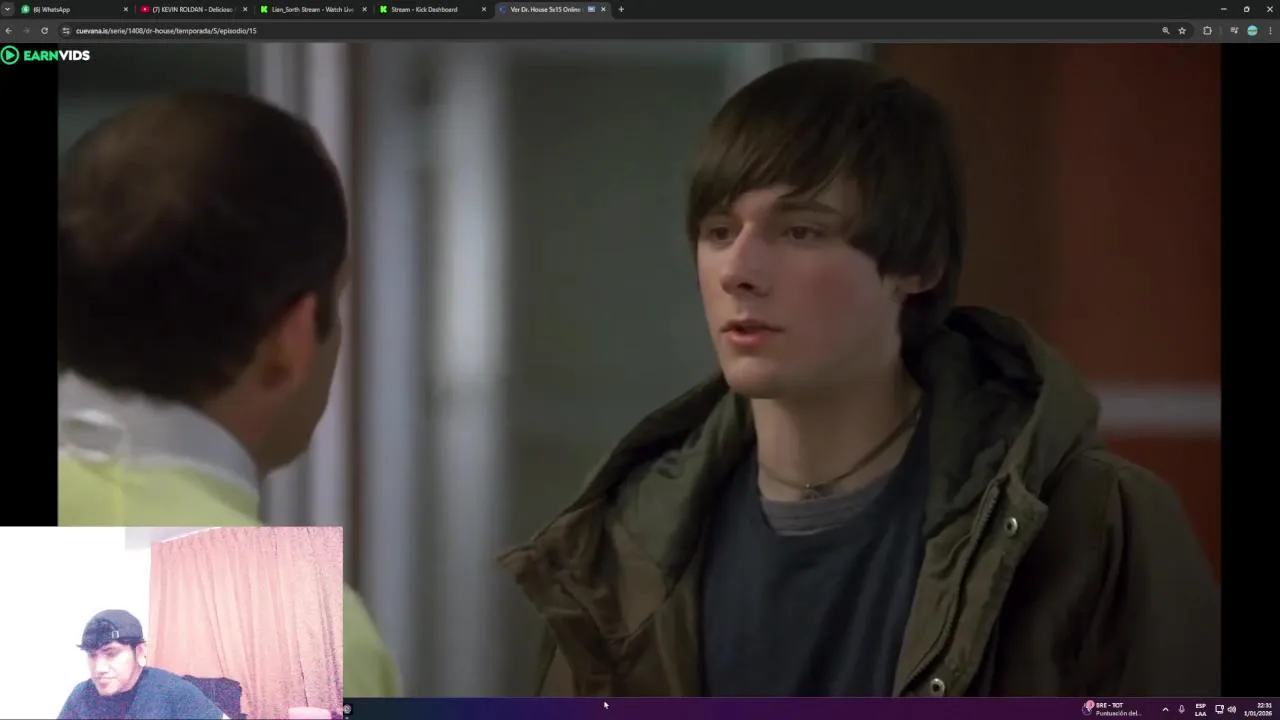Image resolution: width=1280 pixels, height=720 pixels.
Task: Click the microphone tray icon
Action: click(x=1181, y=709)
